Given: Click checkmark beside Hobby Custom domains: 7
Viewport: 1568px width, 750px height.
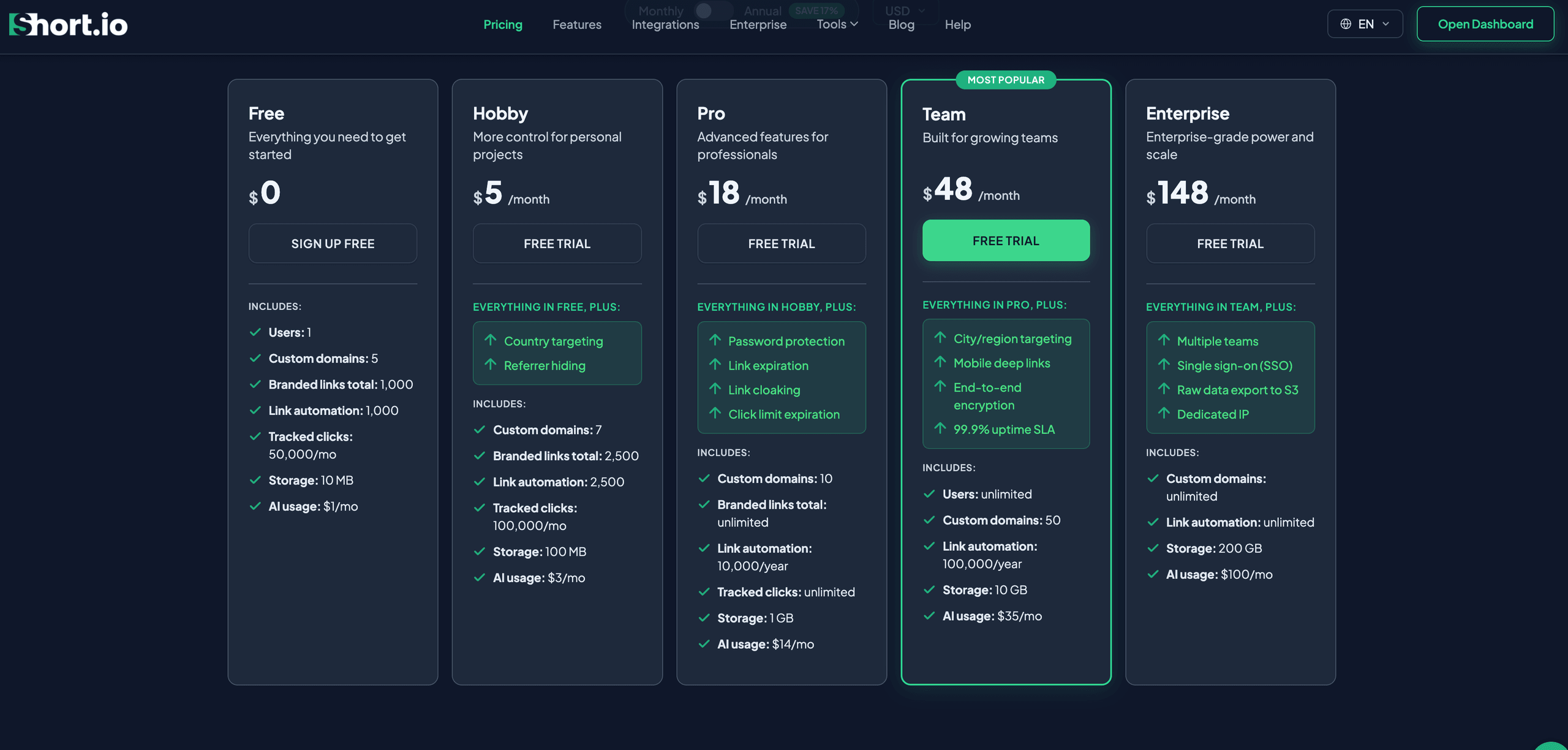Looking at the screenshot, I should point(480,430).
